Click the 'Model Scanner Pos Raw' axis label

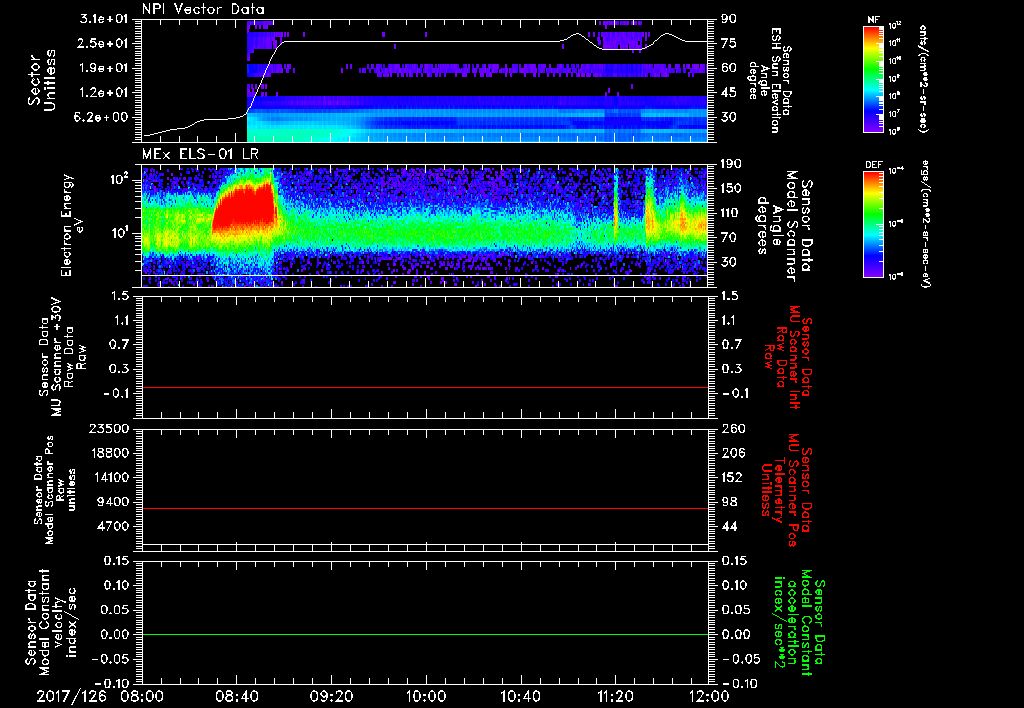click(x=55, y=490)
